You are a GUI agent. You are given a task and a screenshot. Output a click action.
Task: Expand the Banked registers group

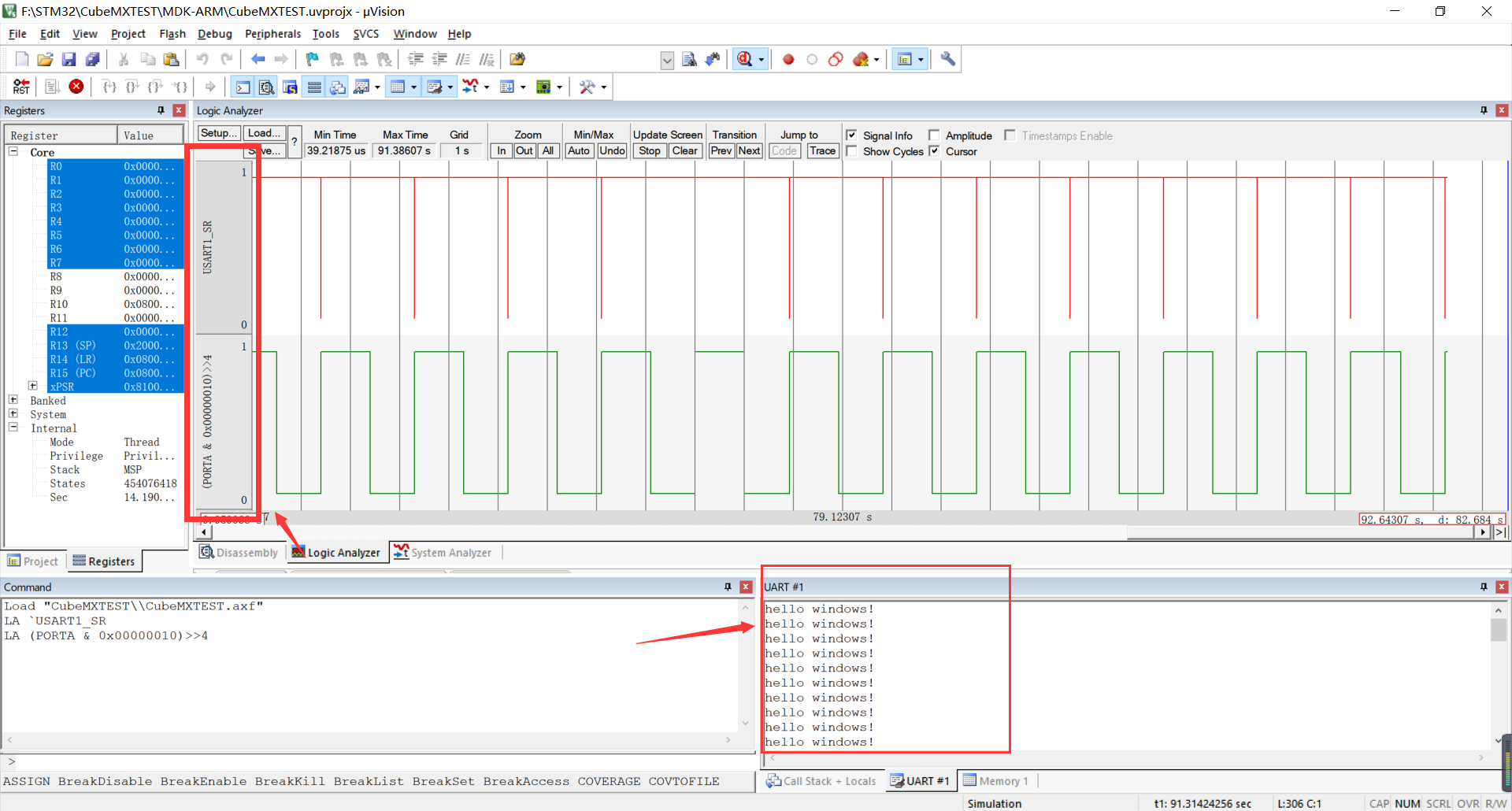(x=13, y=400)
